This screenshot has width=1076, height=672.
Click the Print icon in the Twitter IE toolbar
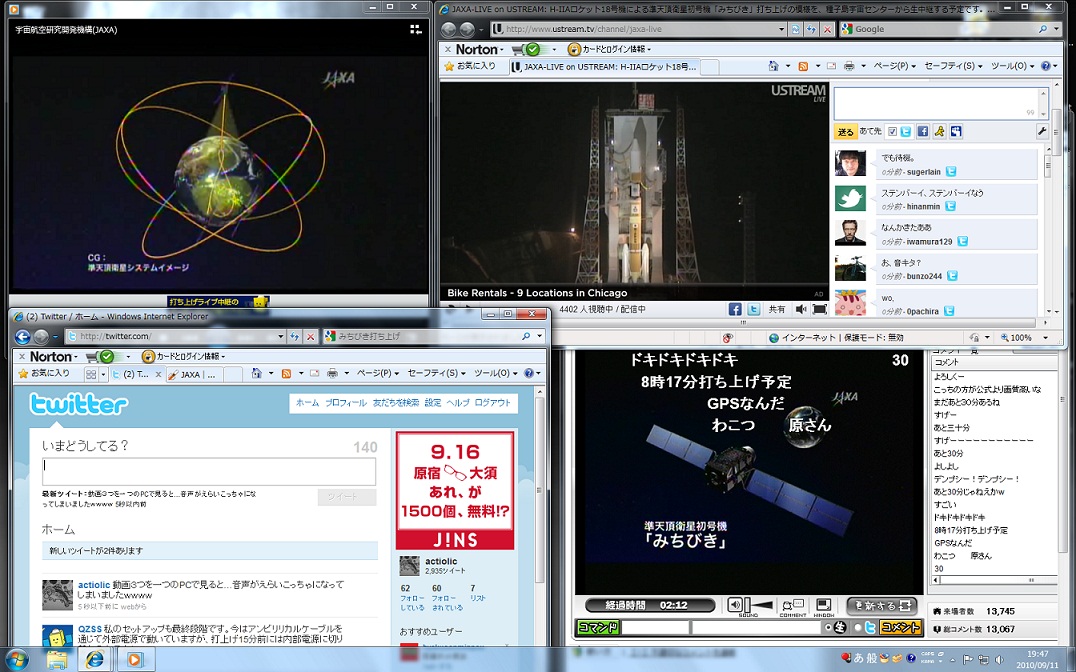[x=332, y=373]
